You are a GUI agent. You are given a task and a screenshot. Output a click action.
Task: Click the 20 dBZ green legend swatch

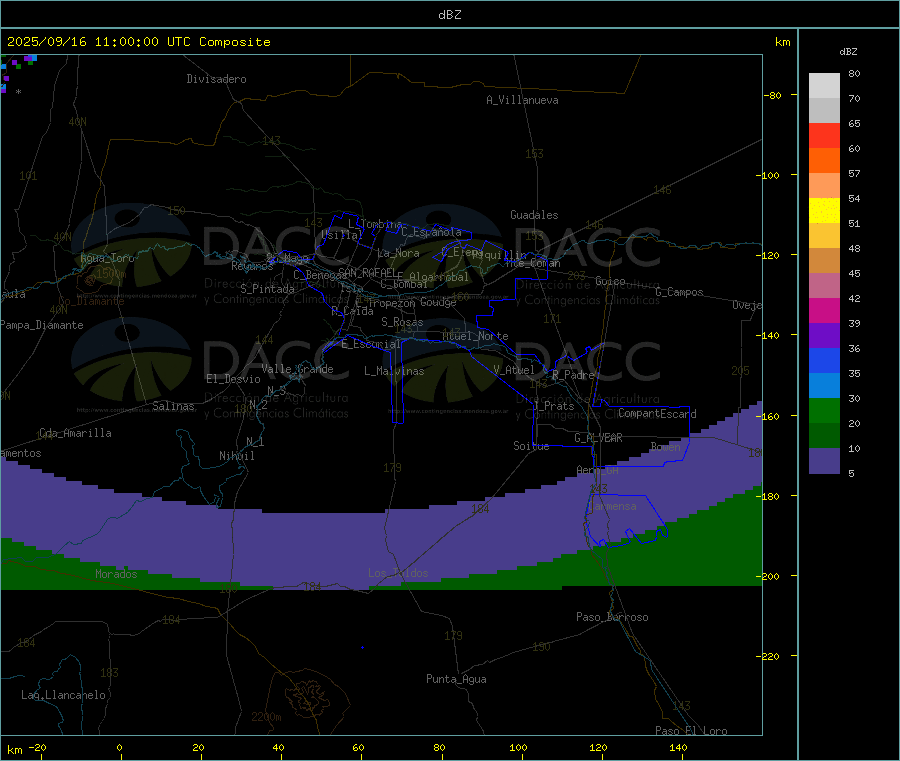click(x=824, y=410)
